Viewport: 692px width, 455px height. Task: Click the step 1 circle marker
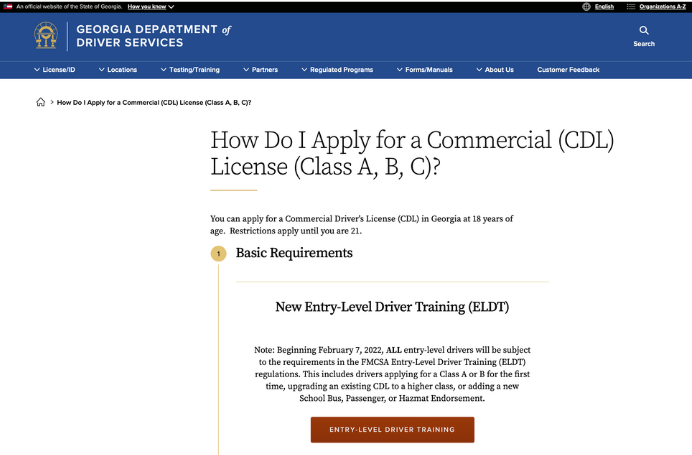click(218, 254)
